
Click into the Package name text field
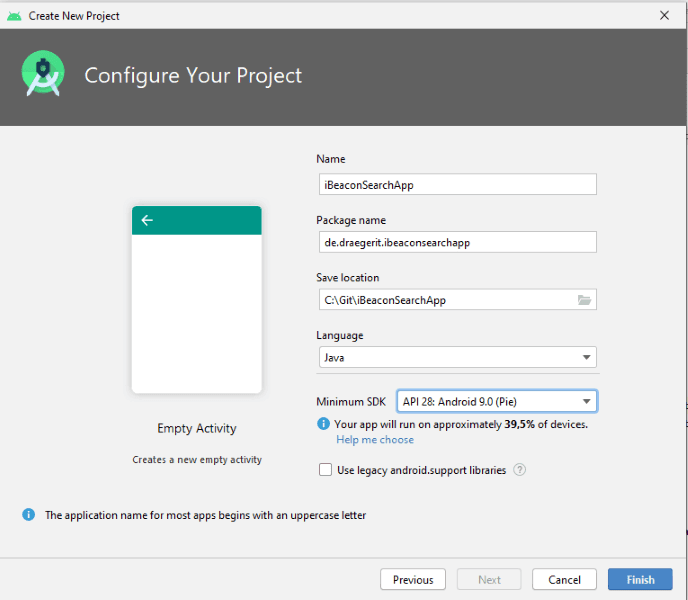tap(456, 242)
